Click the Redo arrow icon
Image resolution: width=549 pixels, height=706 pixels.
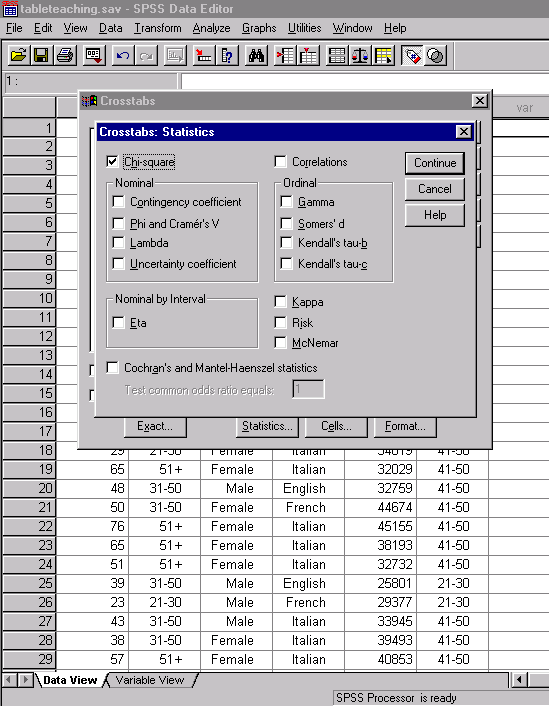pos(146,56)
